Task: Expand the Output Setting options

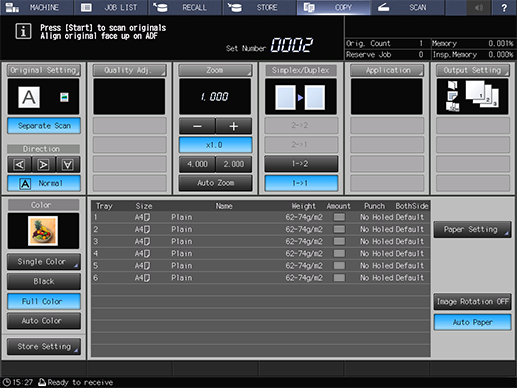Action: [473, 70]
